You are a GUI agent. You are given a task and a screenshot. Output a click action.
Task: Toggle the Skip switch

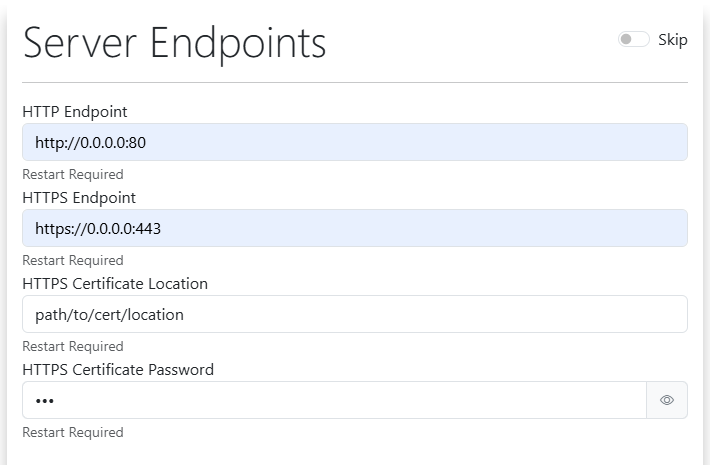tap(633, 40)
